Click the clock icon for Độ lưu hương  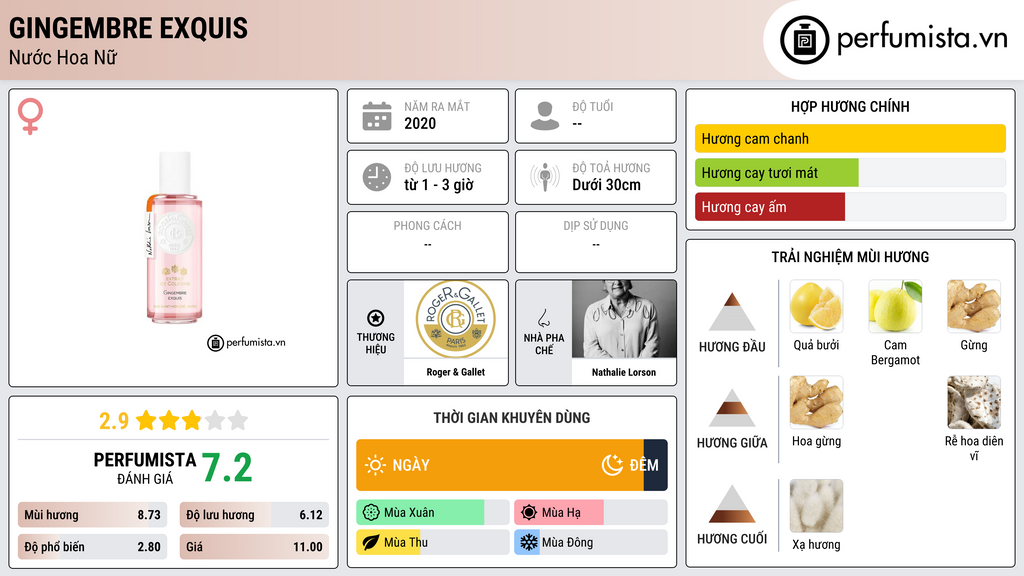(x=377, y=177)
